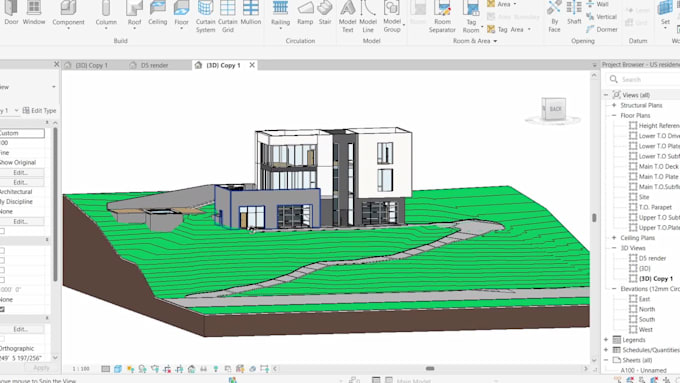
Task: Select the Vertical opening tool
Action: [602, 17]
